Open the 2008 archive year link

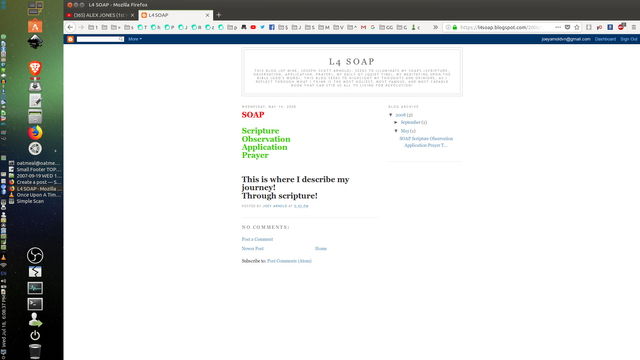pyautogui.click(x=400, y=115)
